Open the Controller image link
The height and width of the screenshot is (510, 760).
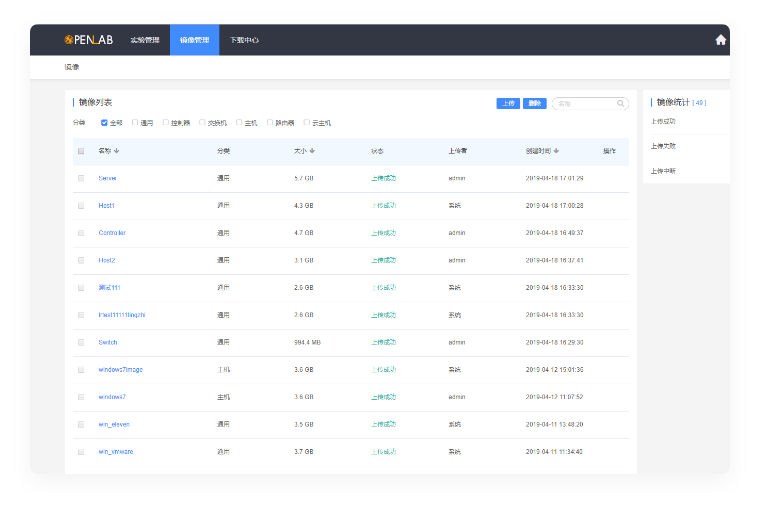tap(112, 233)
